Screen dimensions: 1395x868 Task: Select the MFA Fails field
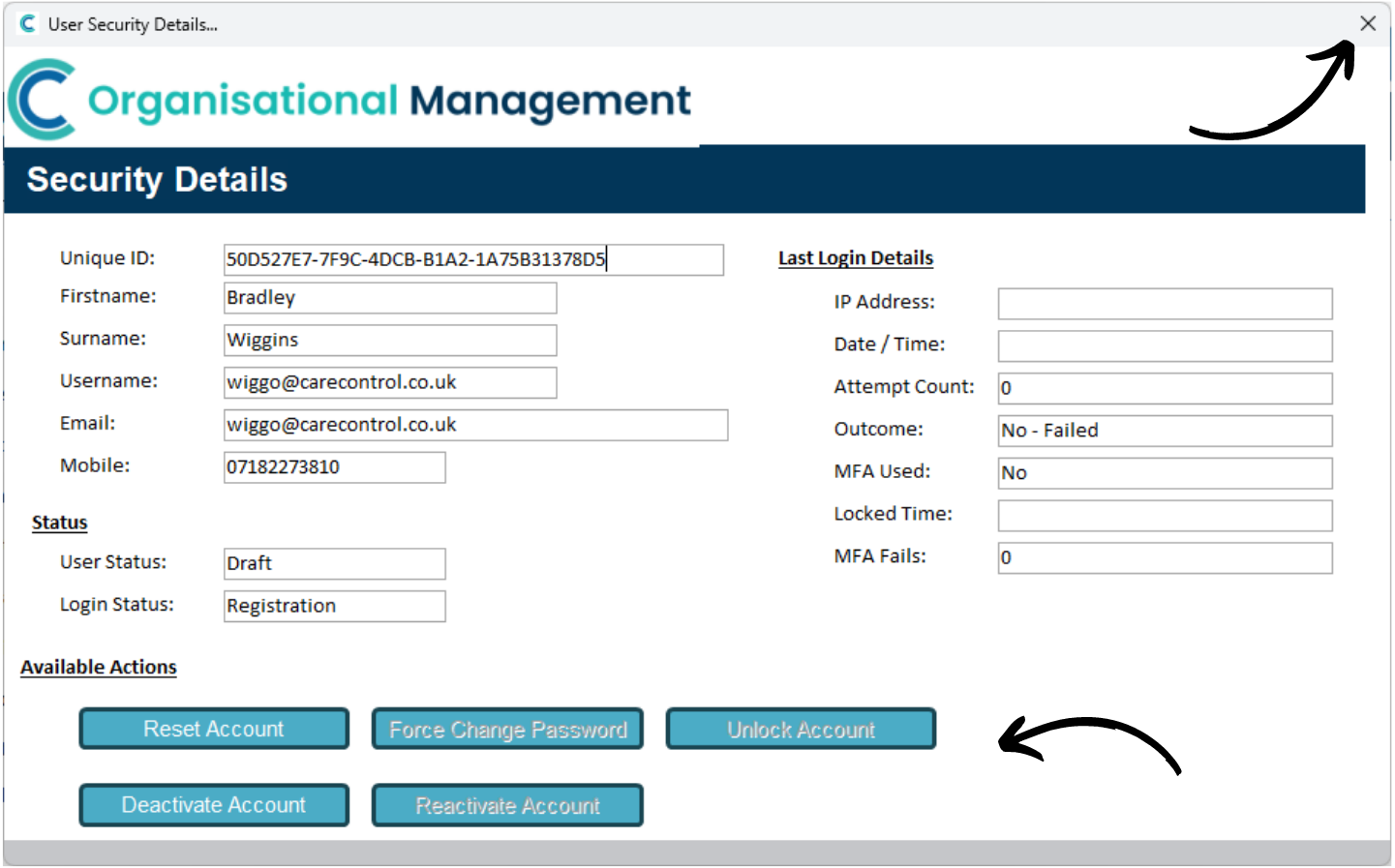(1164, 557)
